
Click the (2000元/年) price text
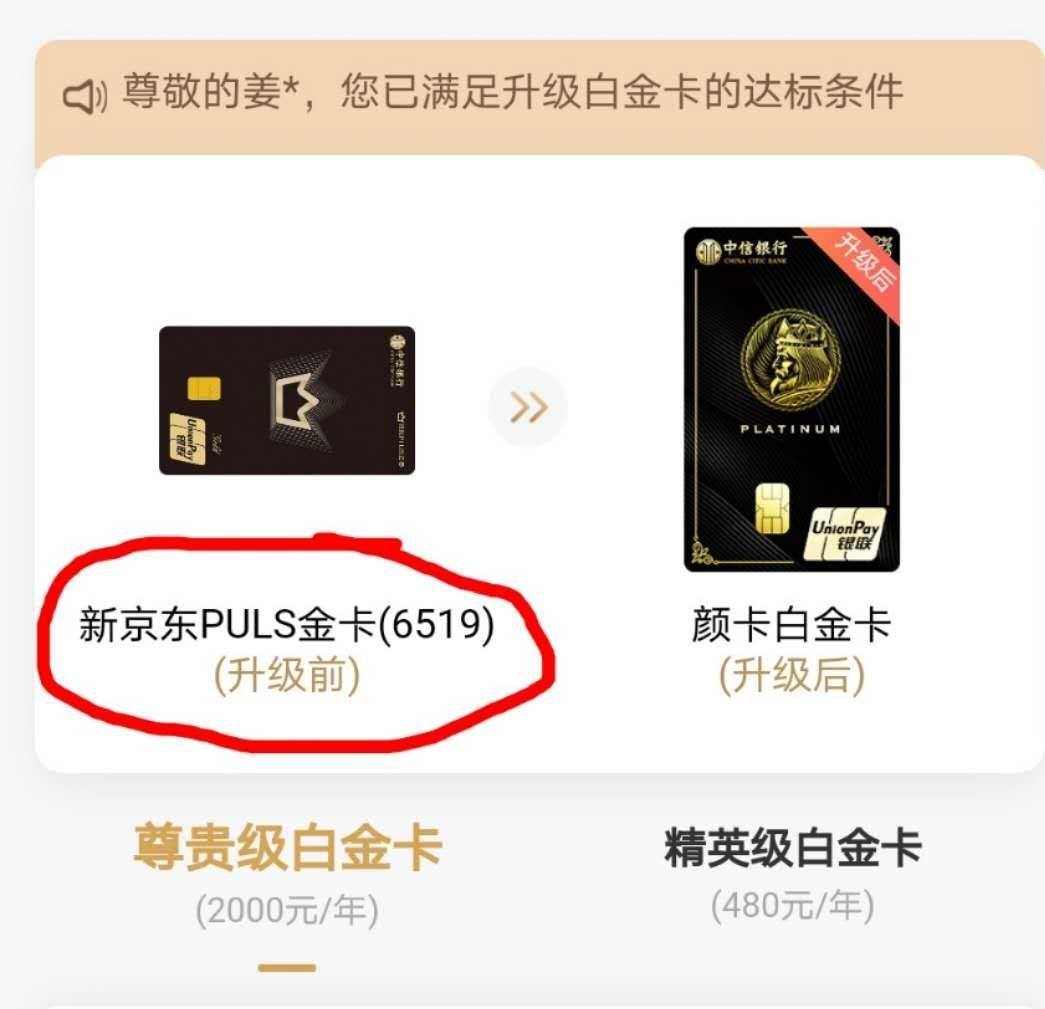coord(287,910)
